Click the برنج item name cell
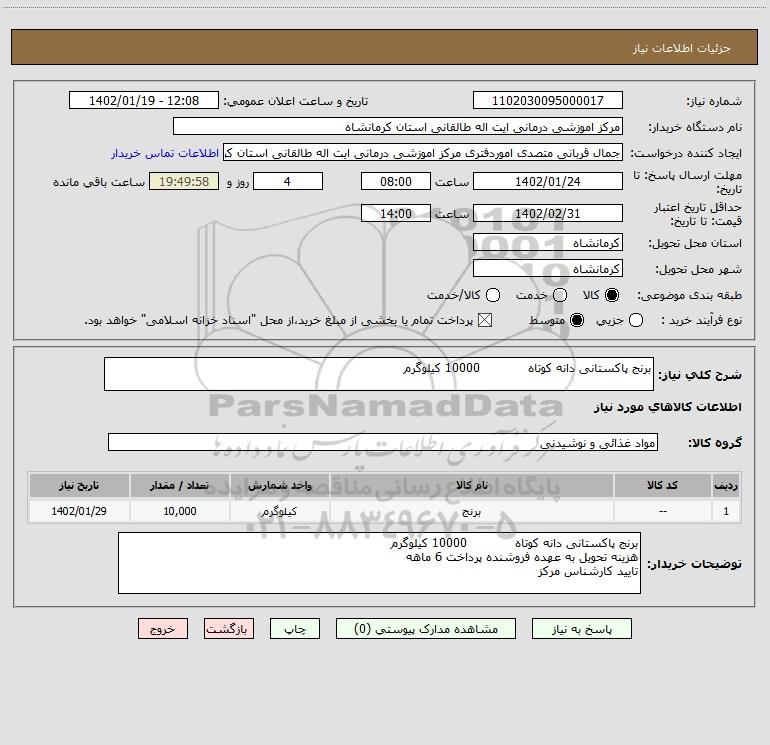The width and height of the screenshot is (770, 745). tap(471, 511)
